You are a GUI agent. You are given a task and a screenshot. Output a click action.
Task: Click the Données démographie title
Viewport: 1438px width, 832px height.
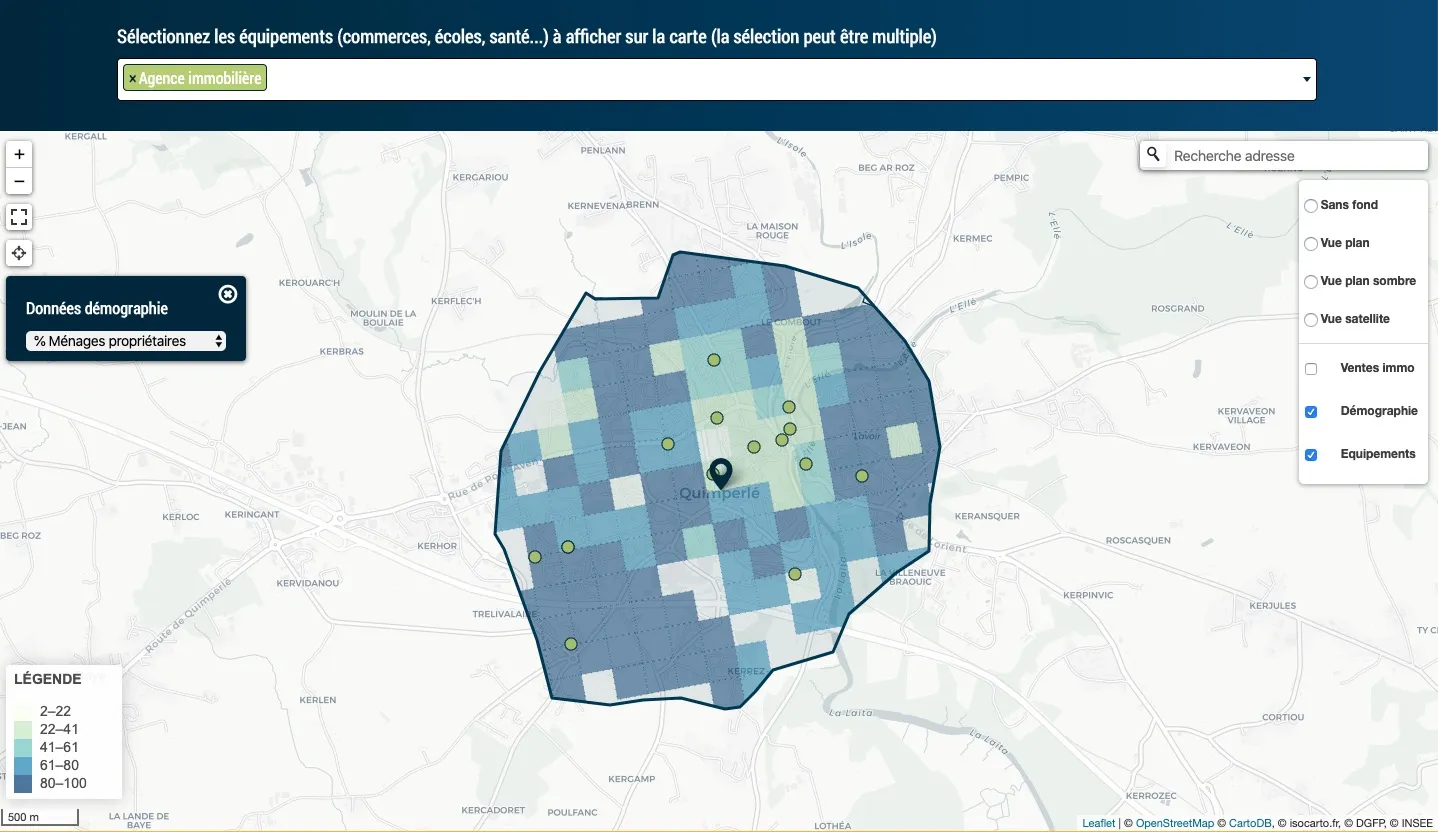click(x=97, y=309)
